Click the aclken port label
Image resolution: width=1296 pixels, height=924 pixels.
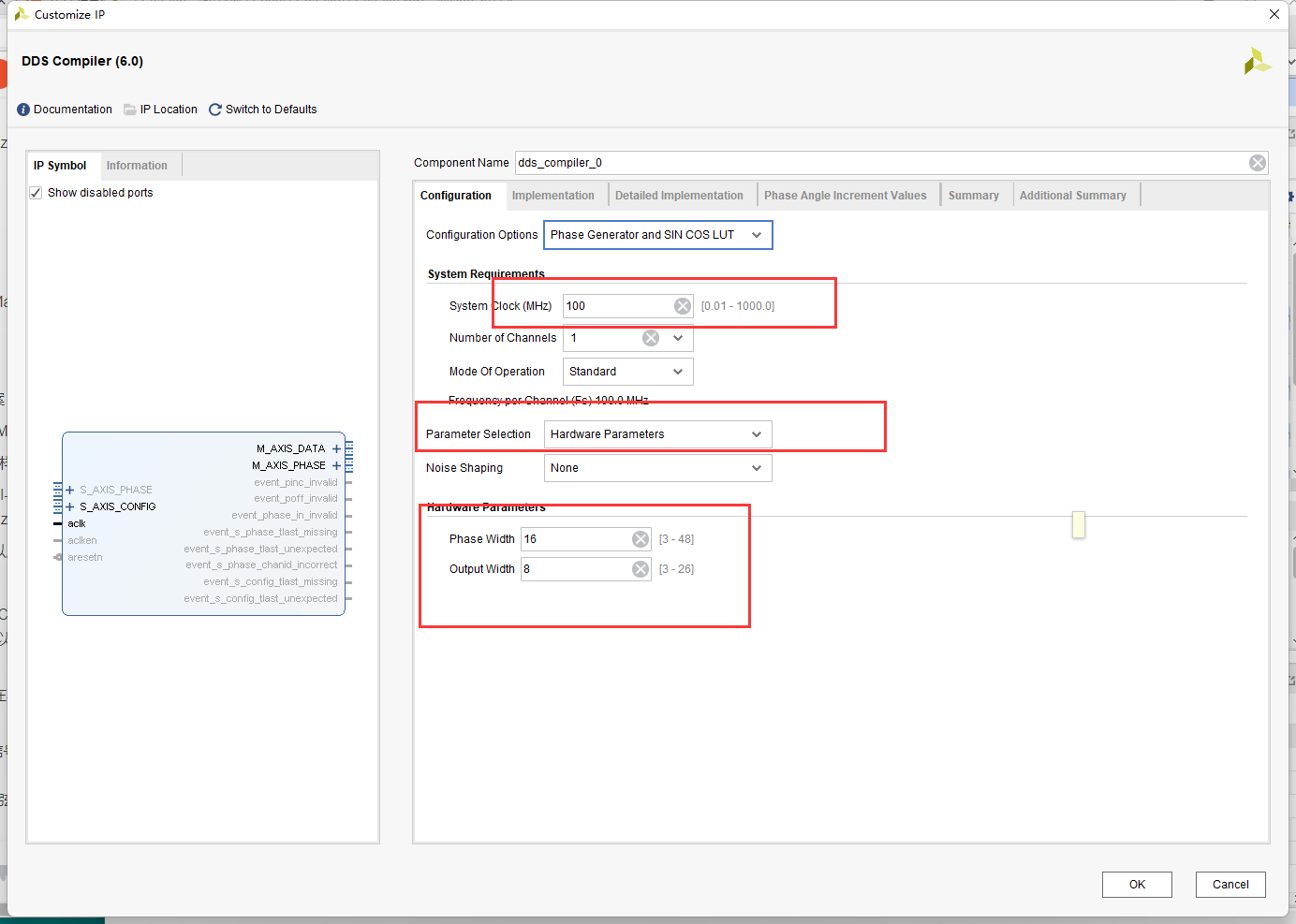pyautogui.click(x=82, y=541)
